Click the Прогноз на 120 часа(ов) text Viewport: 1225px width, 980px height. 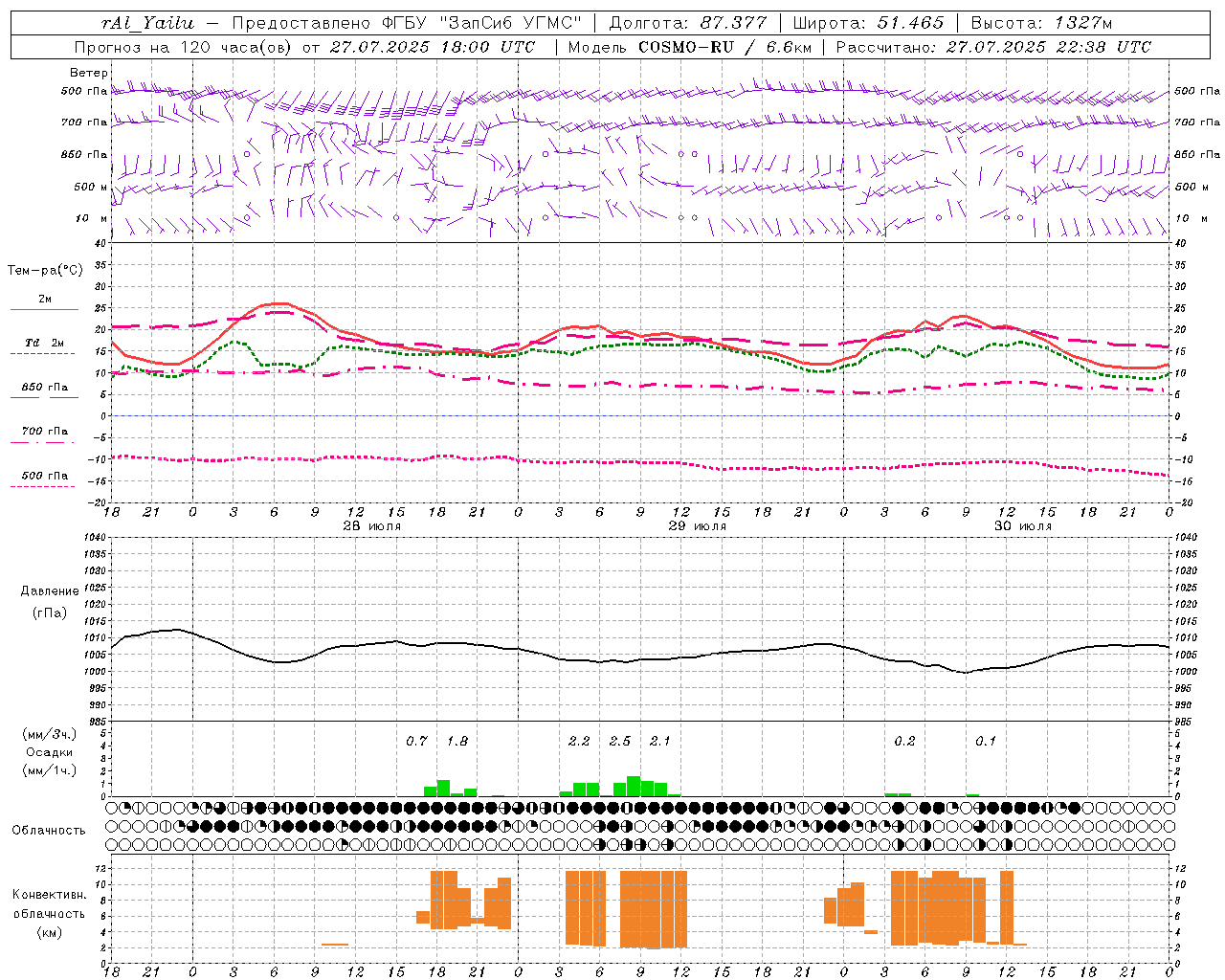(x=184, y=47)
